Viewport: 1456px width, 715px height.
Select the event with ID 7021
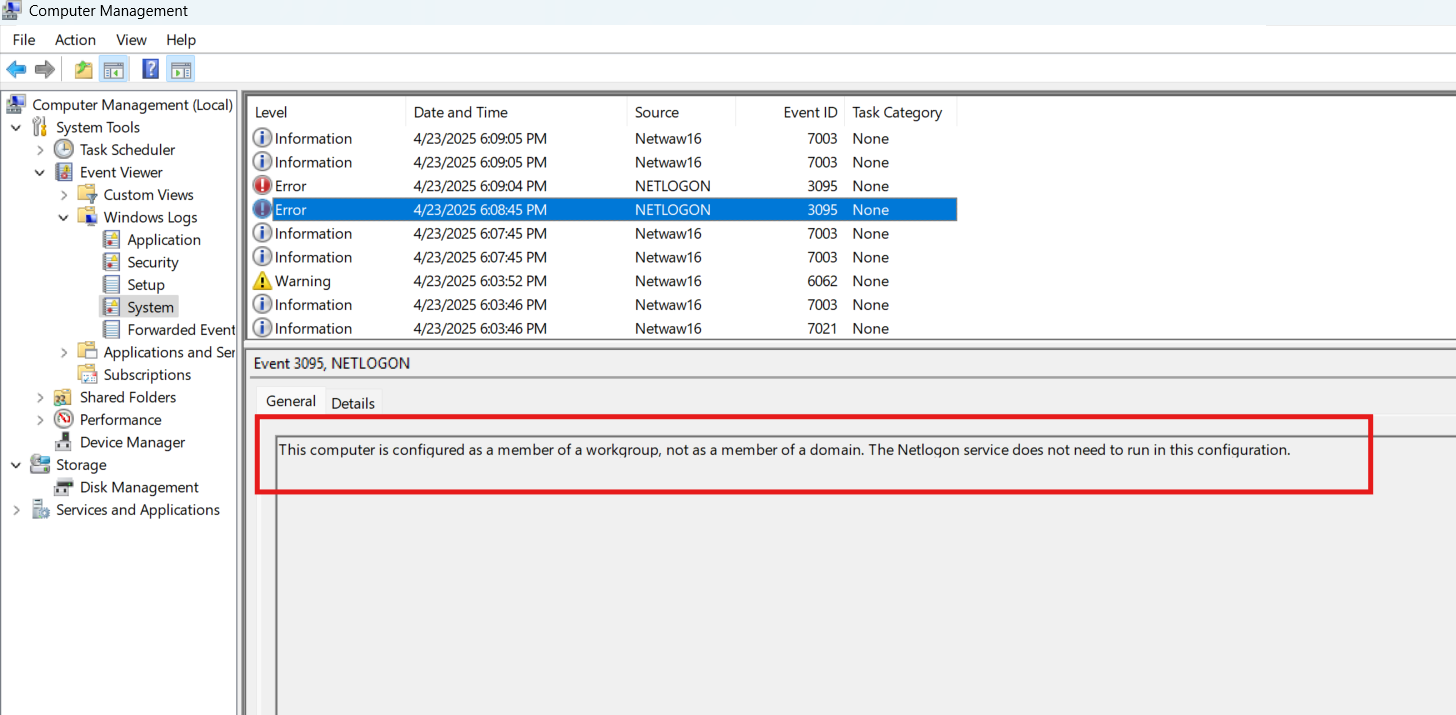tap(603, 328)
